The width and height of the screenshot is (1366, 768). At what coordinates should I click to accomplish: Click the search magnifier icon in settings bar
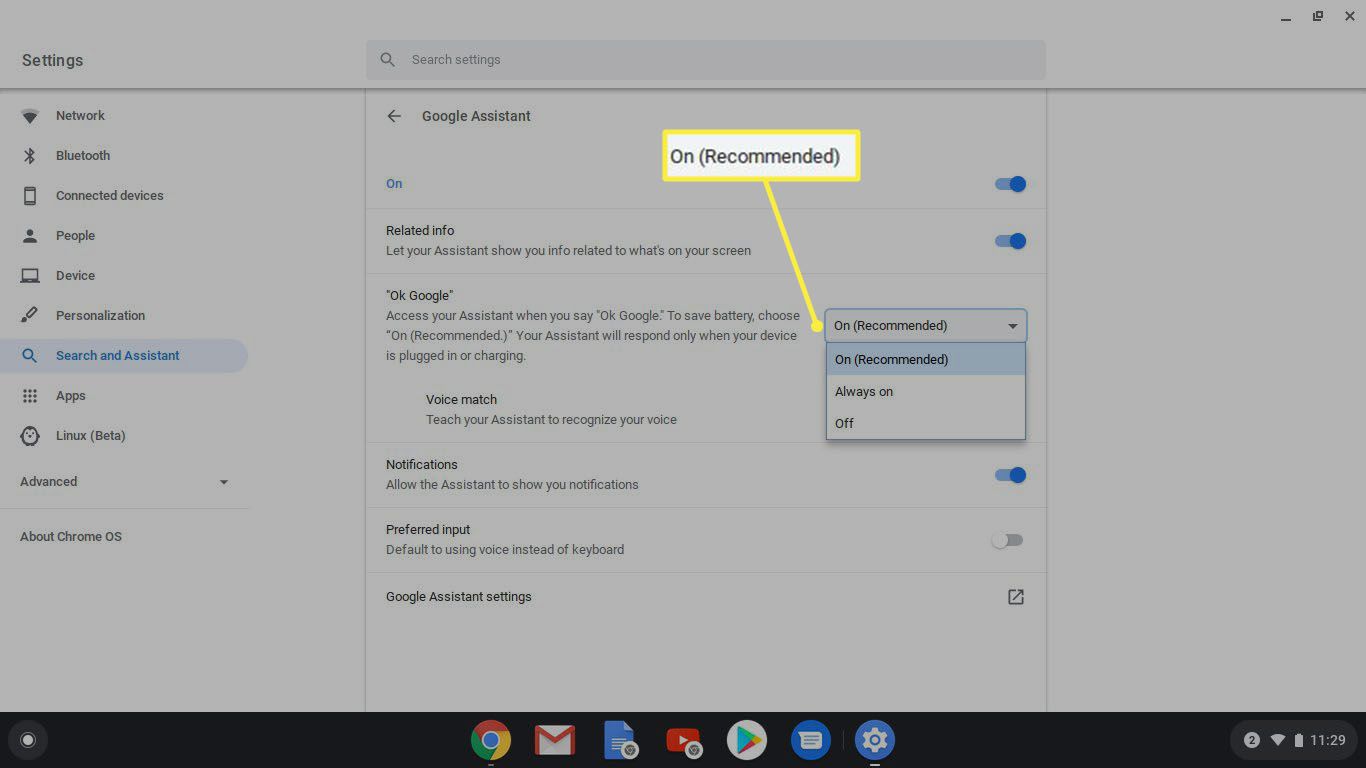(x=388, y=60)
